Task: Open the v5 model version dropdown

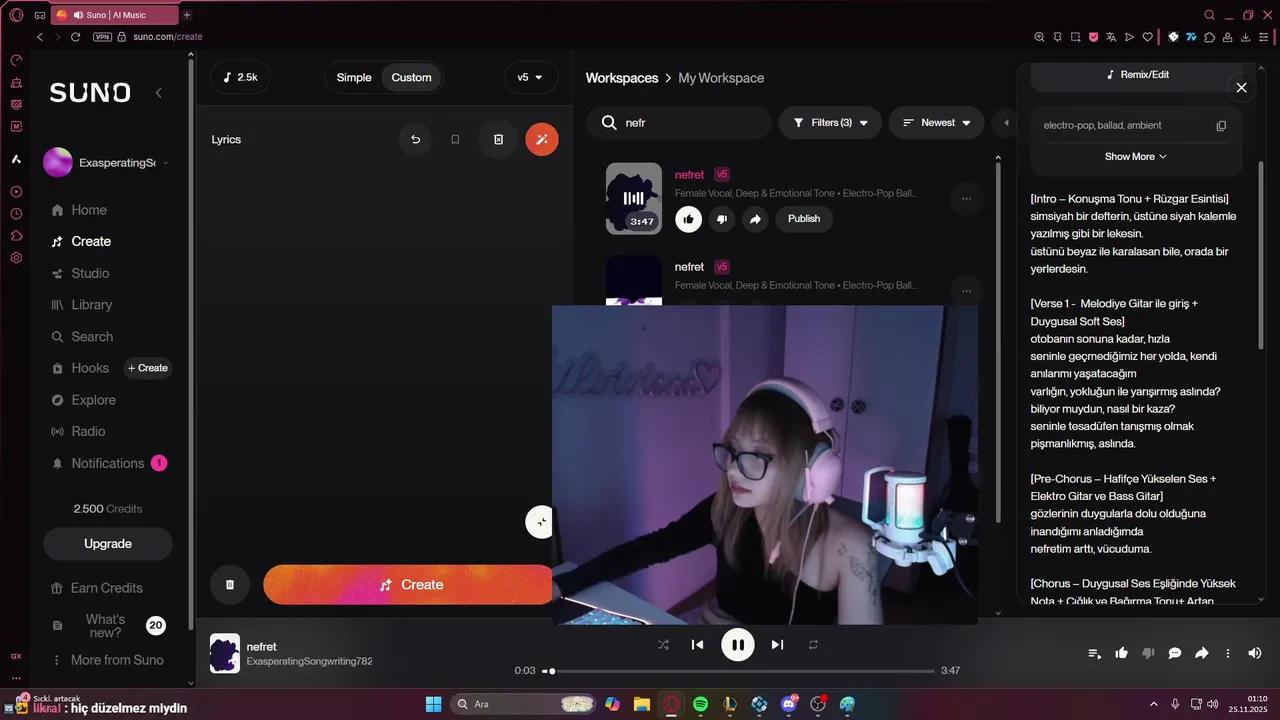Action: [x=530, y=77]
